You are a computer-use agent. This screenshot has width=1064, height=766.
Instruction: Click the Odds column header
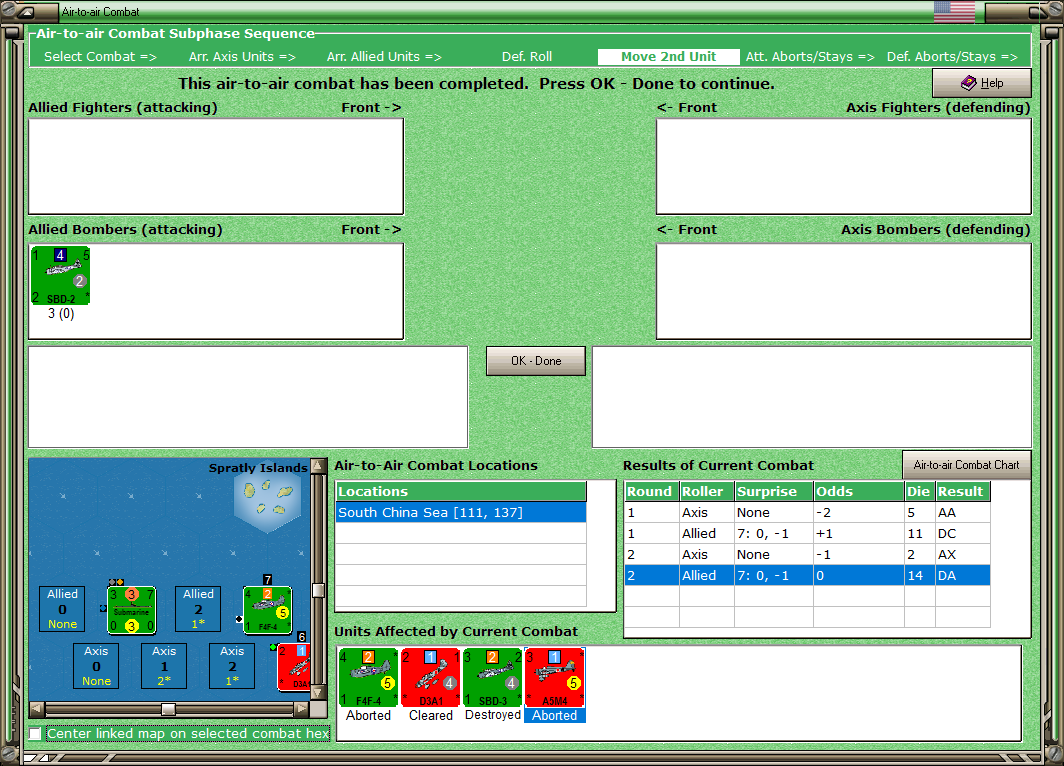[x=859, y=491]
